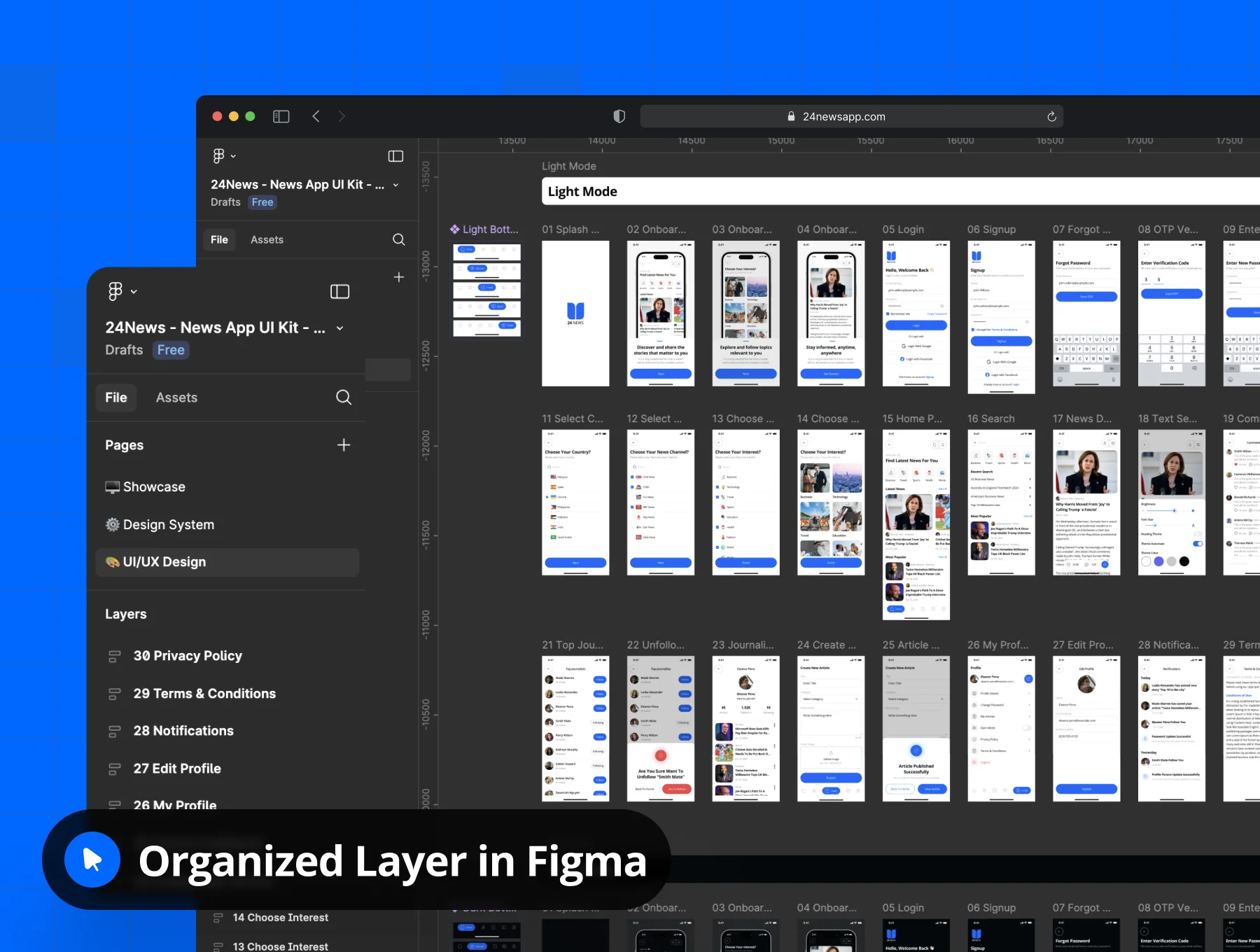Select 28 Notifications frame on canvas

[x=1172, y=729]
